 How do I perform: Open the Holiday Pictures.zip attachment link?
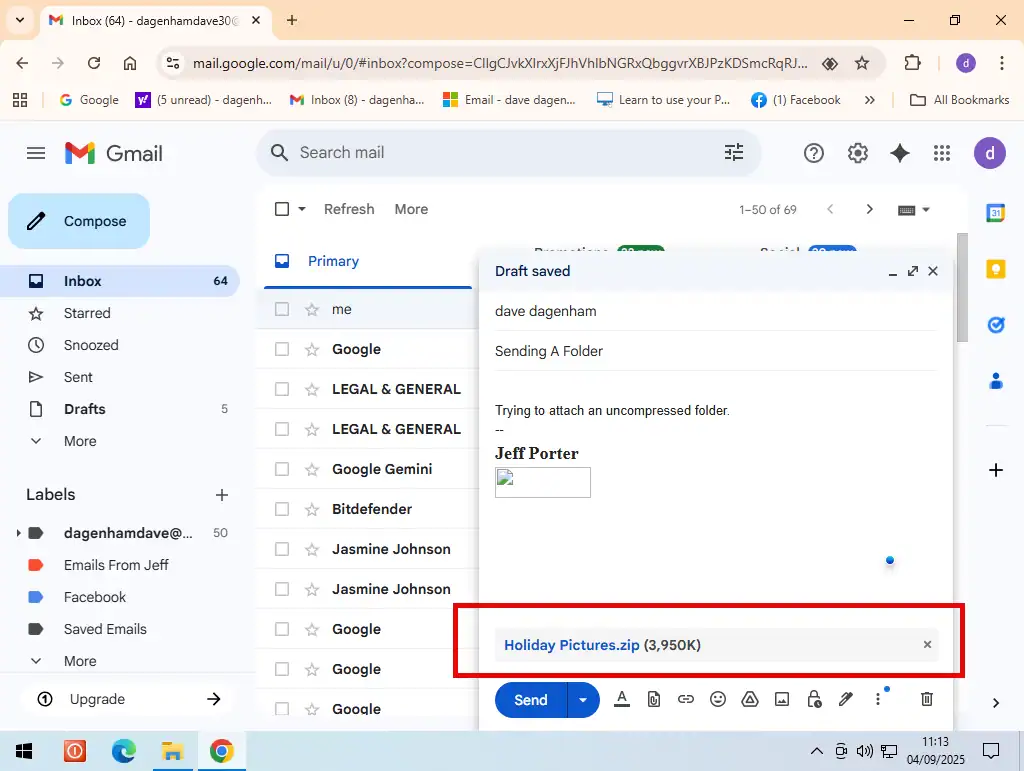point(571,645)
